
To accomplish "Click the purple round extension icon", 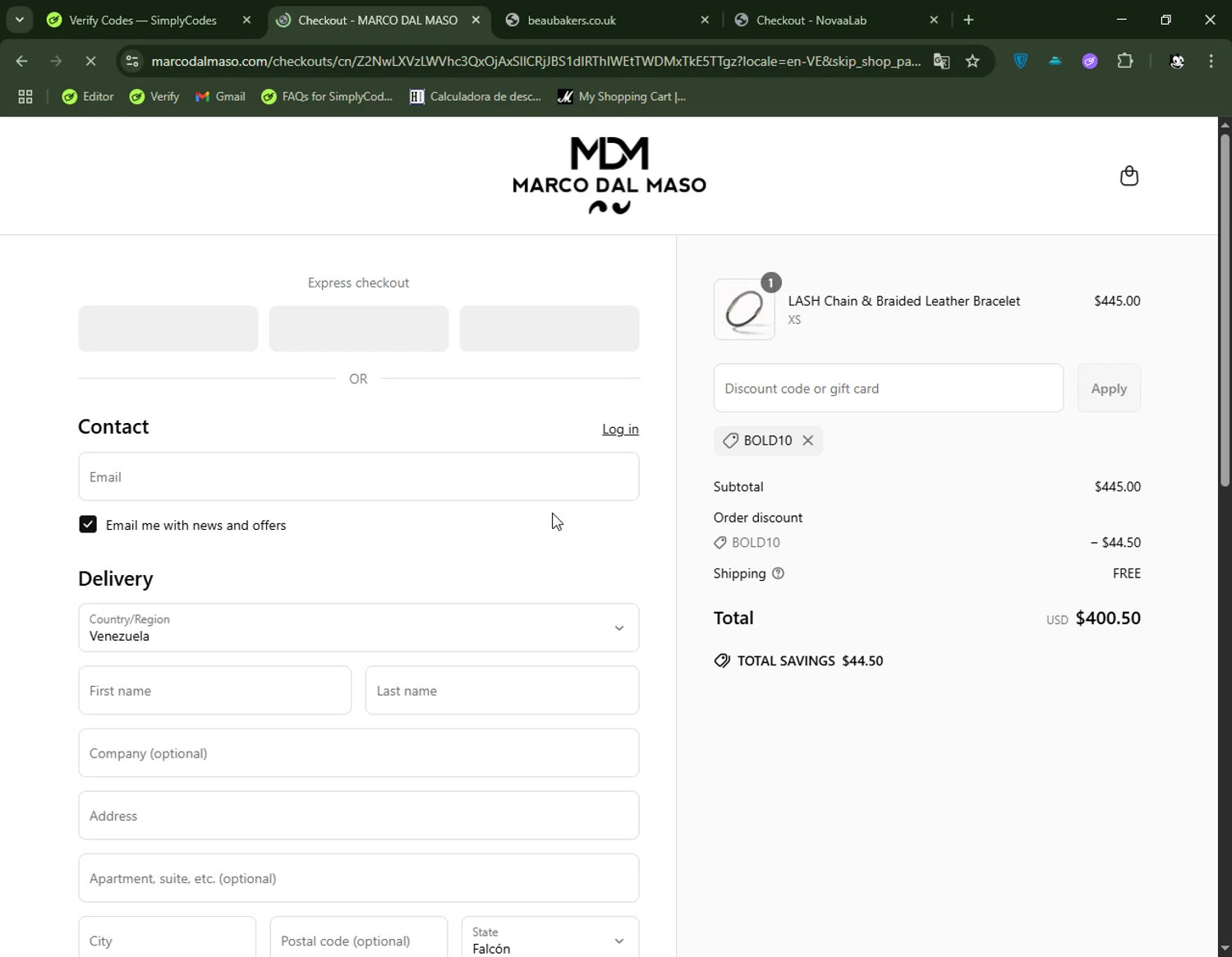I will pyautogui.click(x=1090, y=61).
